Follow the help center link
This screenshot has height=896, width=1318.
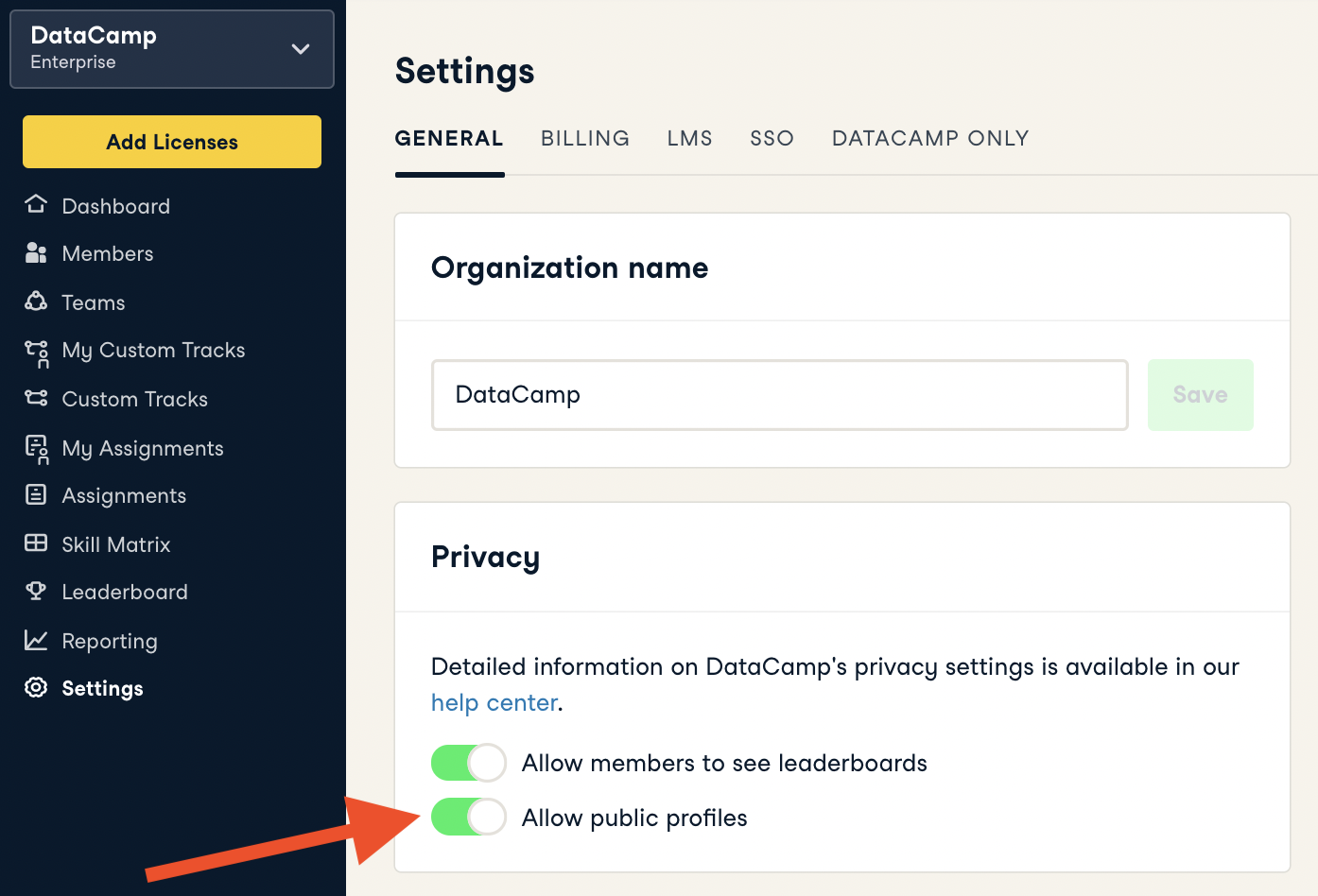tap(494, 703)
